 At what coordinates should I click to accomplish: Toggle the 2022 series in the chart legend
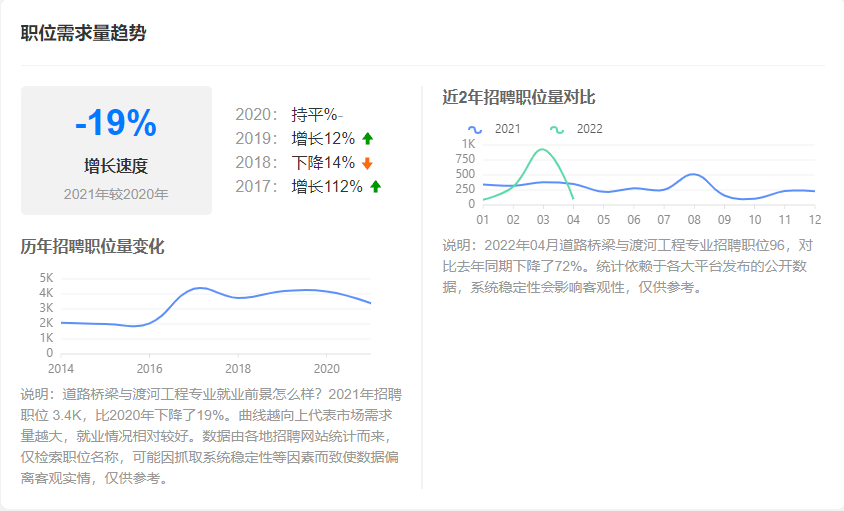pyautogui.click(x=576, y=129)
